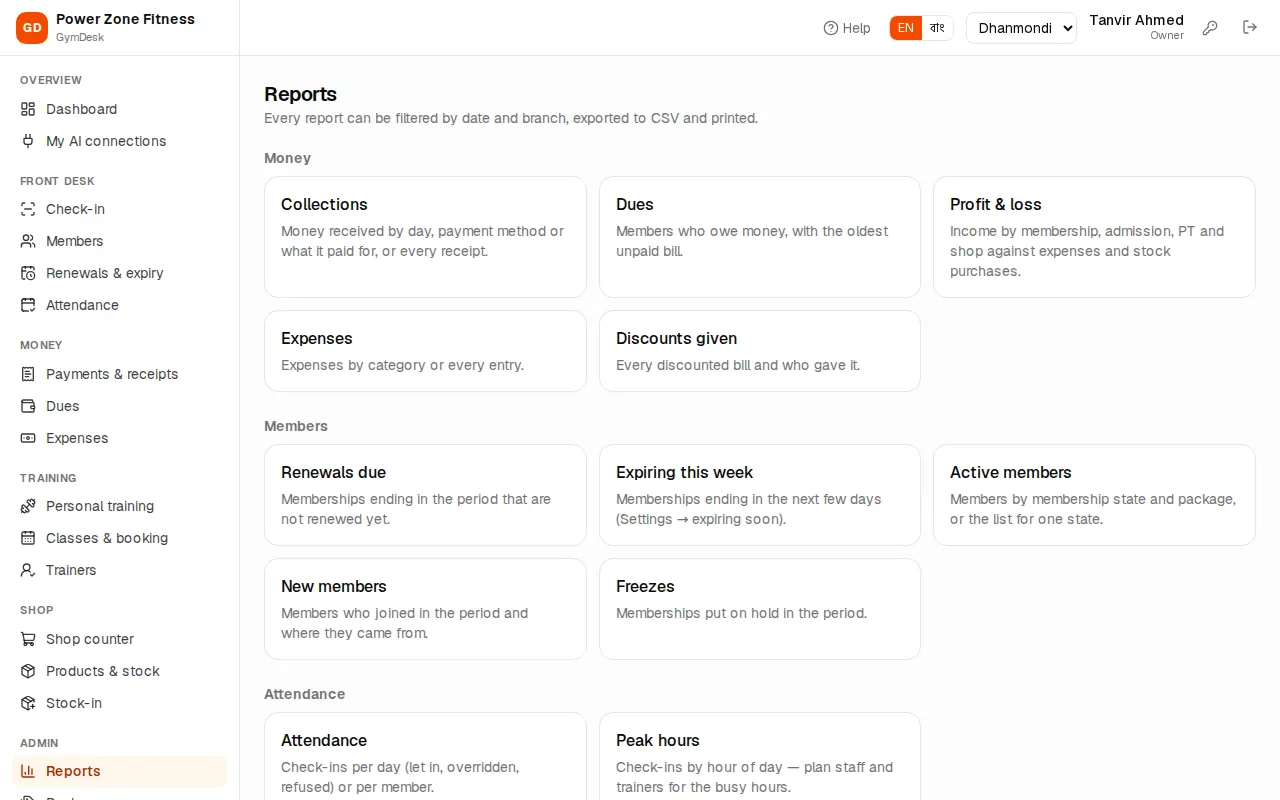Click the Payments & receipts icon
The image size is (1280, 800).
click(28, 374)
